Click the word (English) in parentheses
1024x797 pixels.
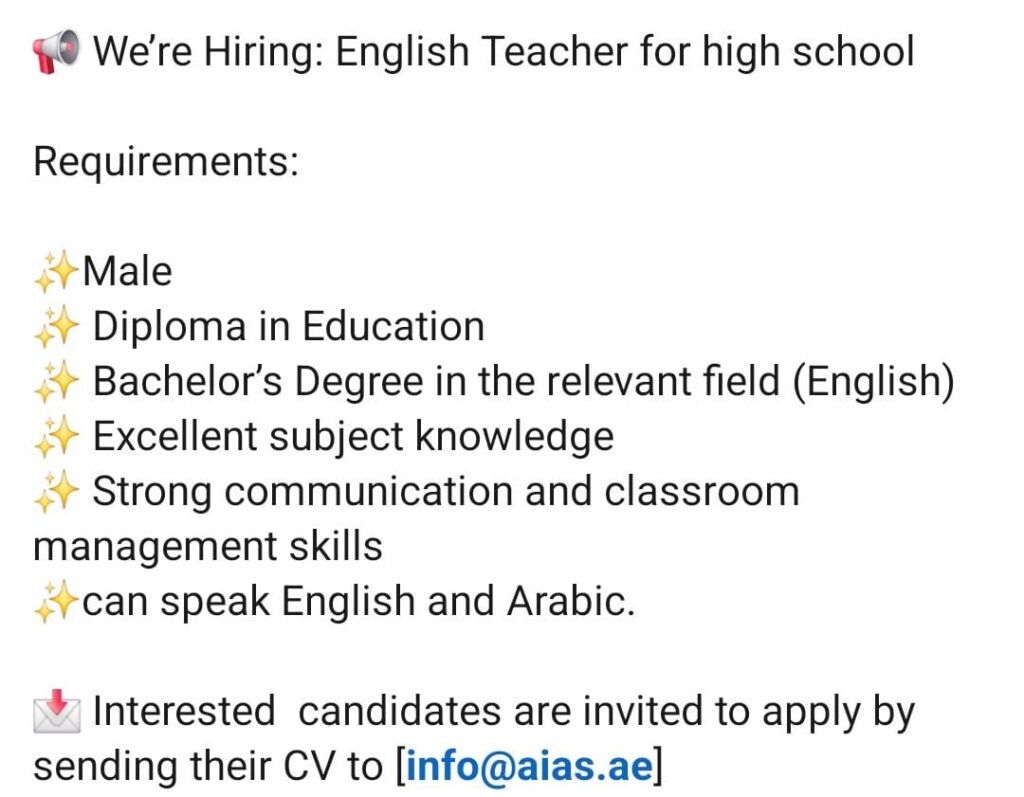[x=872, y=382]
